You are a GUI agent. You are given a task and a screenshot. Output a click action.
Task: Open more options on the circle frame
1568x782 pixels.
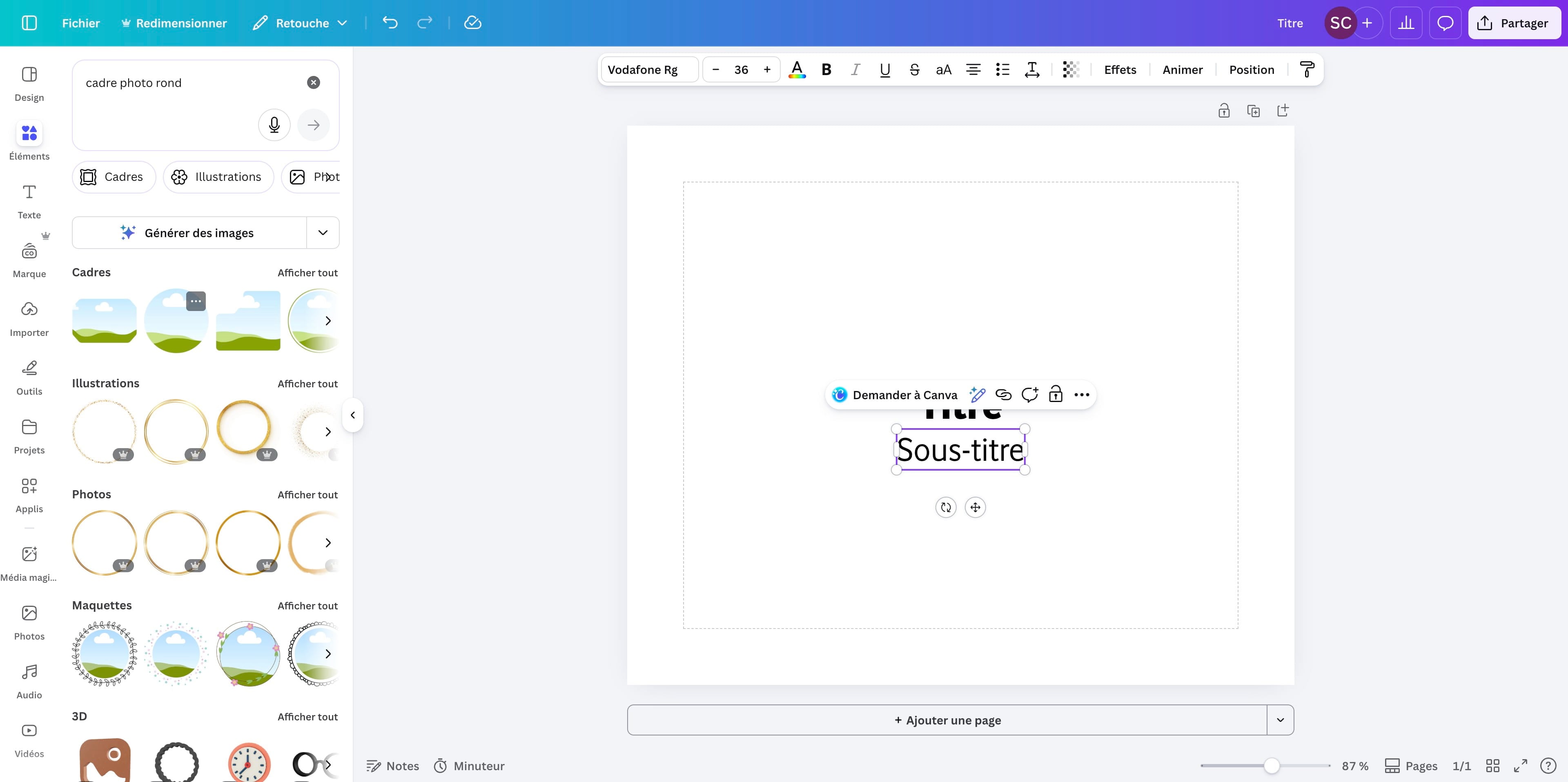[x=196, y=301]
